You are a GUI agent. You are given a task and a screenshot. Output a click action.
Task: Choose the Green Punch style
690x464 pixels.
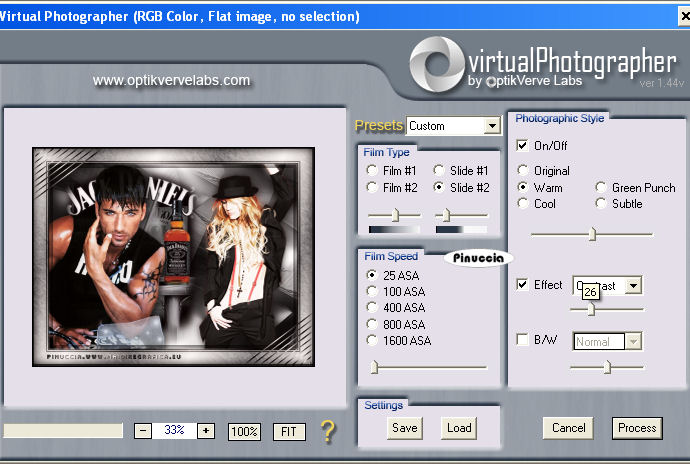click(x=601, y=188)
